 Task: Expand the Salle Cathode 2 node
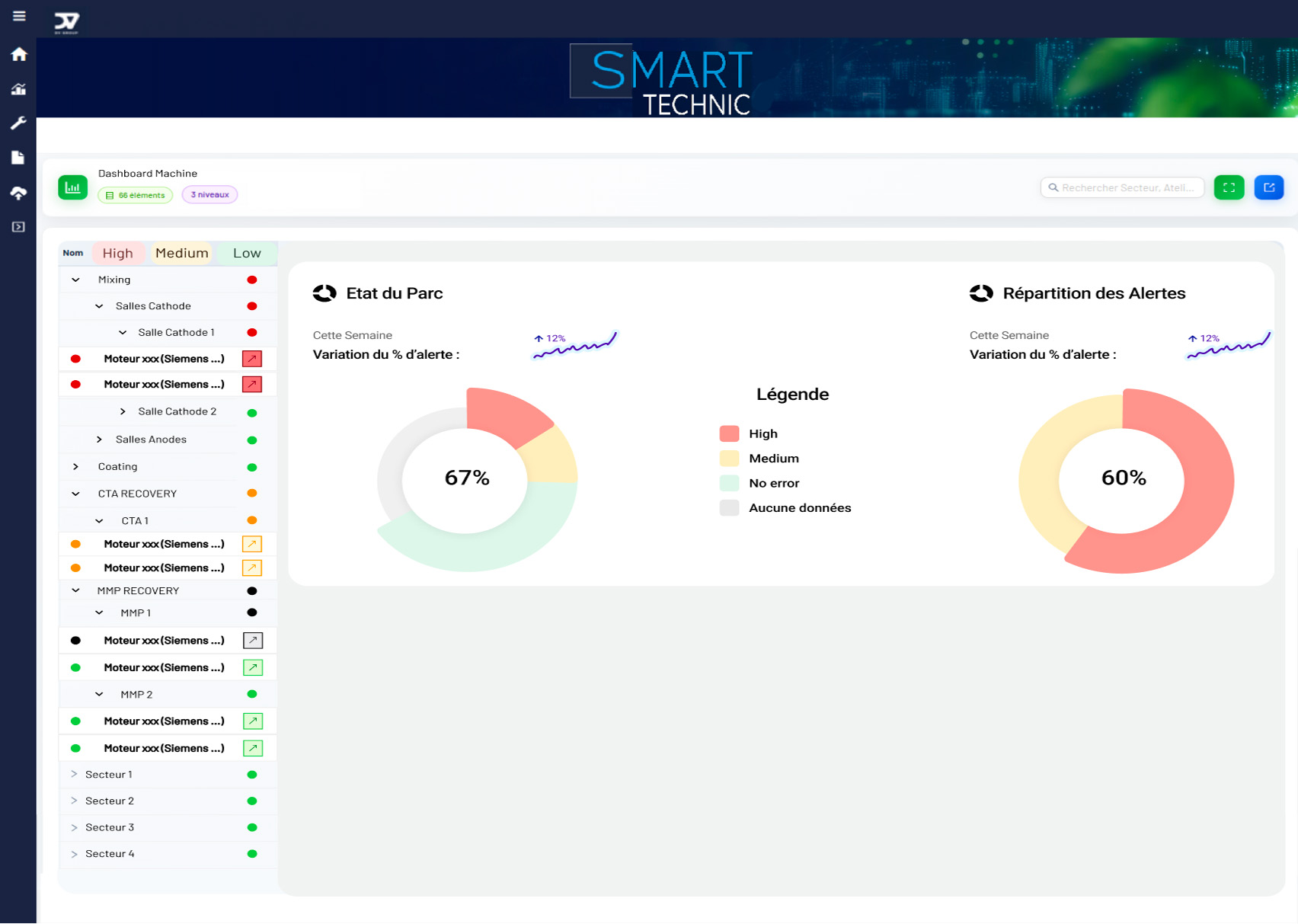tap(123, 411)
